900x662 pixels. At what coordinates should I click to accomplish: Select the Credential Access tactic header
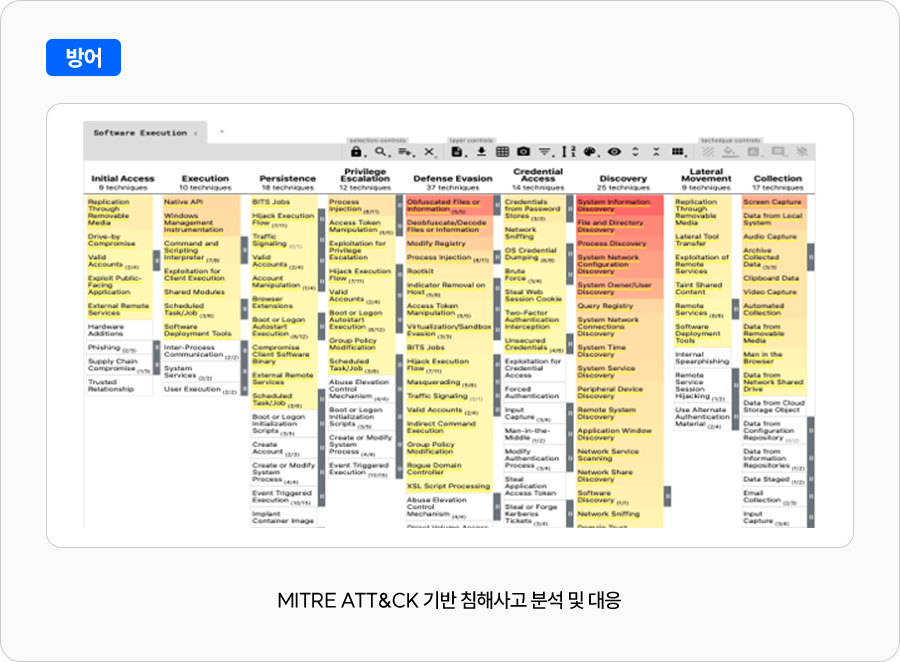538,175
